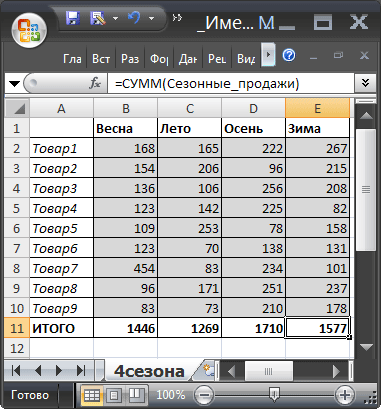Open dropdown next to the preview icon
Viewport: 381px width, 409px height.
[115, 18]
